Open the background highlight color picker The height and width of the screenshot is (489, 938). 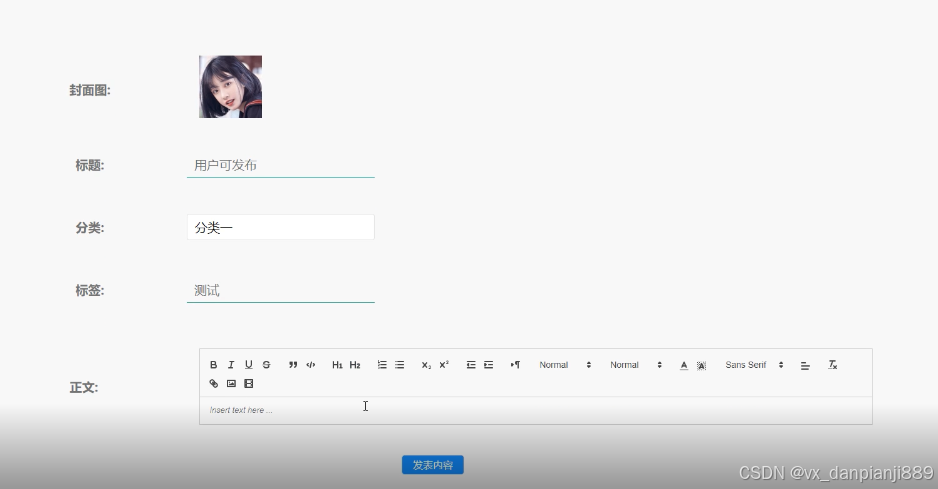(x=702, y=365)
